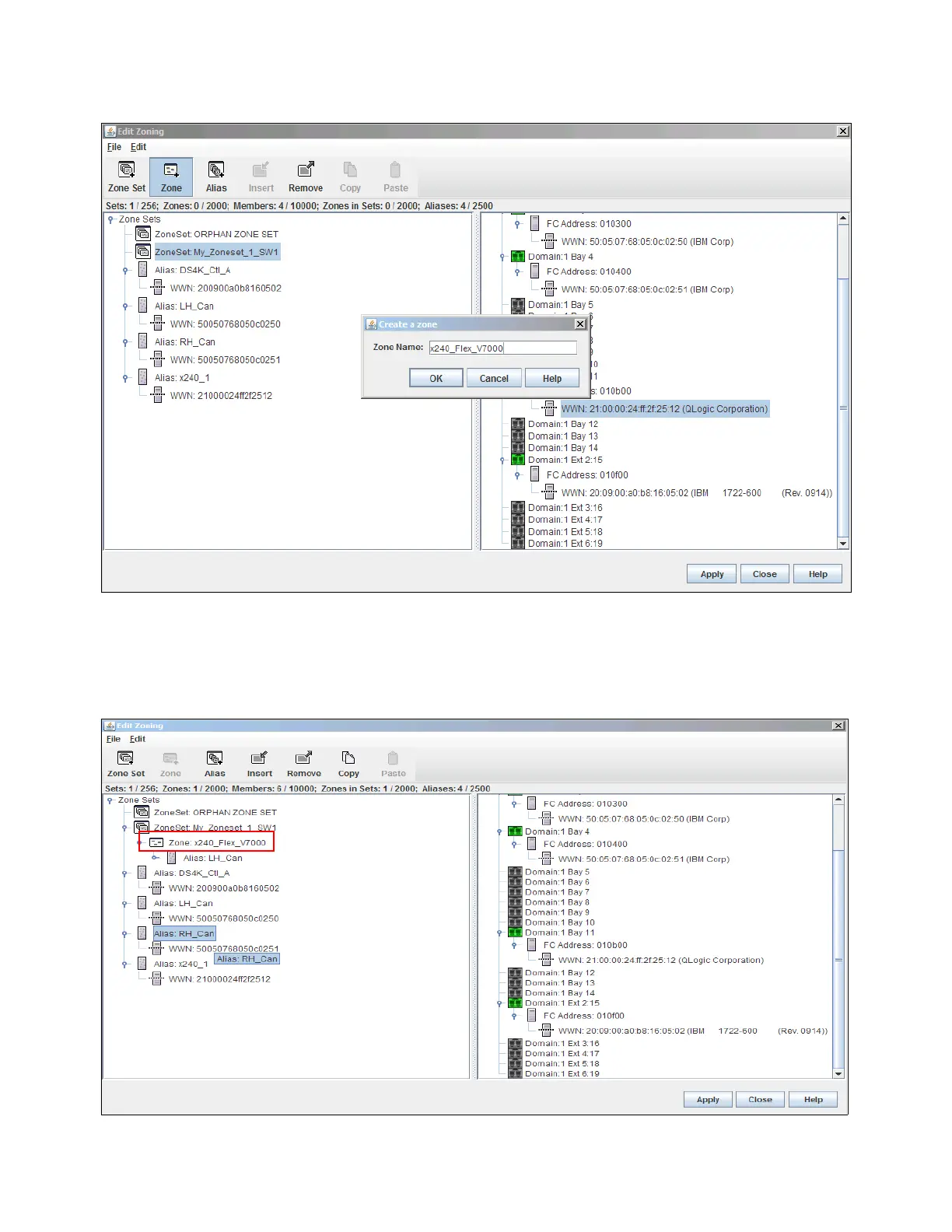The height and width of the screenshot is (1232, 952).
Task: Click Zone Name input field
Action: pyautogui.click(x=503, y=348)
